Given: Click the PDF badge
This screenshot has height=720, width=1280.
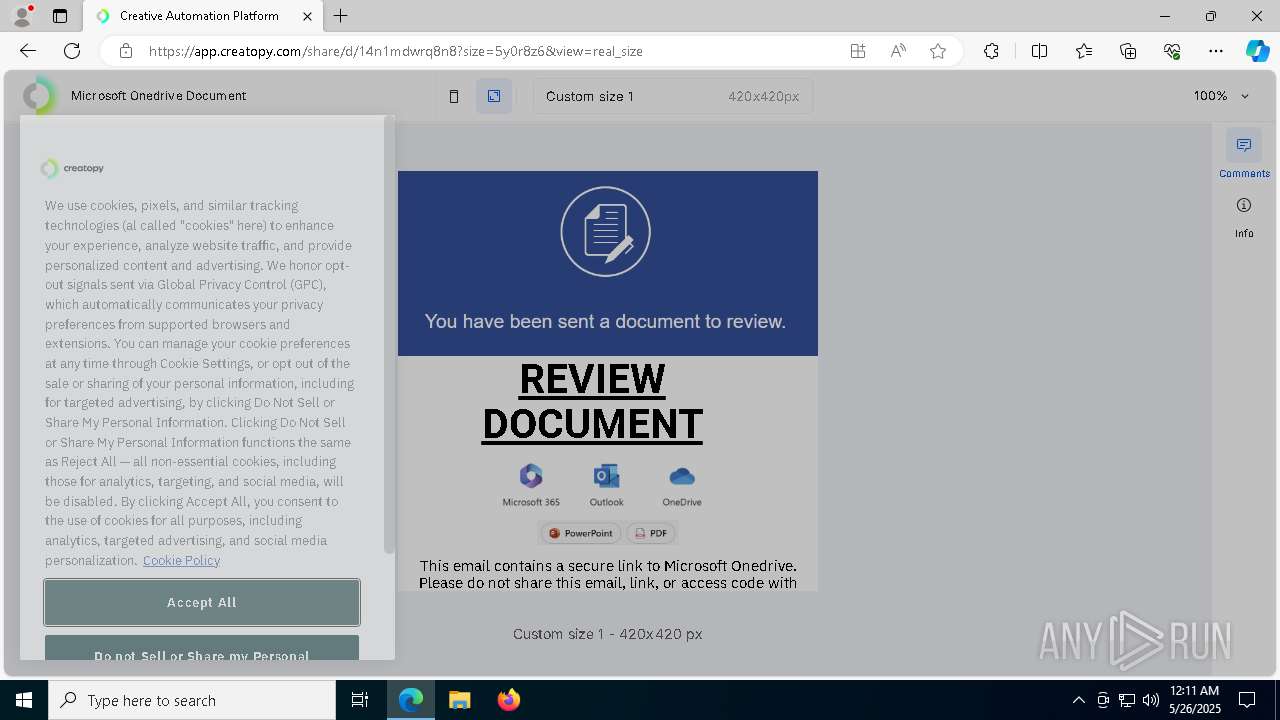Looking at the screenshot, I should click(x=651, y=533).
